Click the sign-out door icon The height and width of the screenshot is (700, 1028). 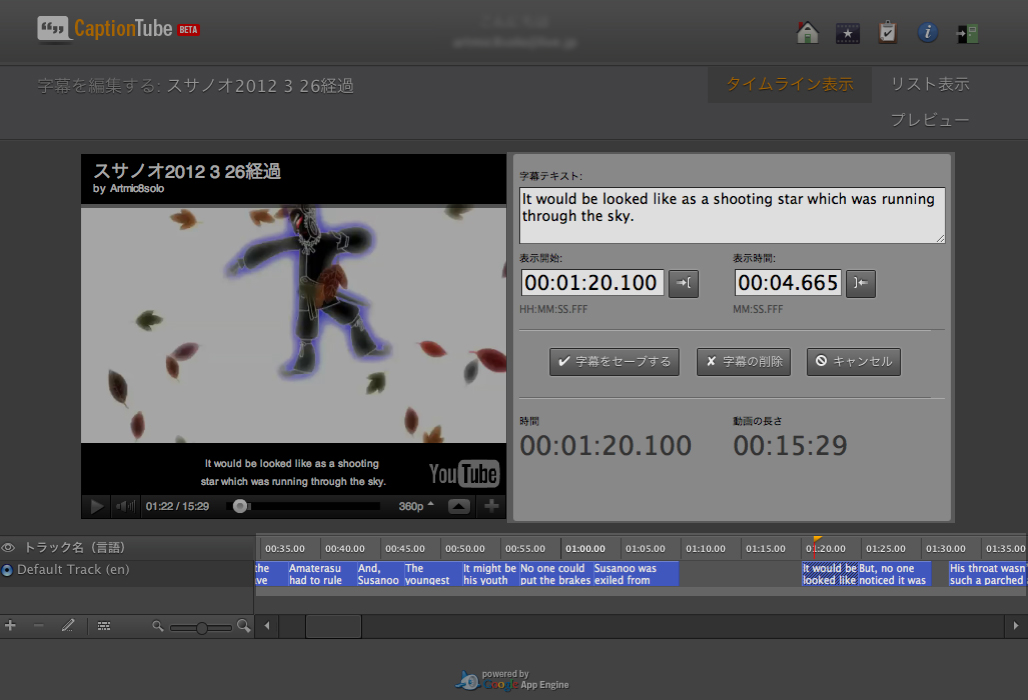click(x=967, y=33)
